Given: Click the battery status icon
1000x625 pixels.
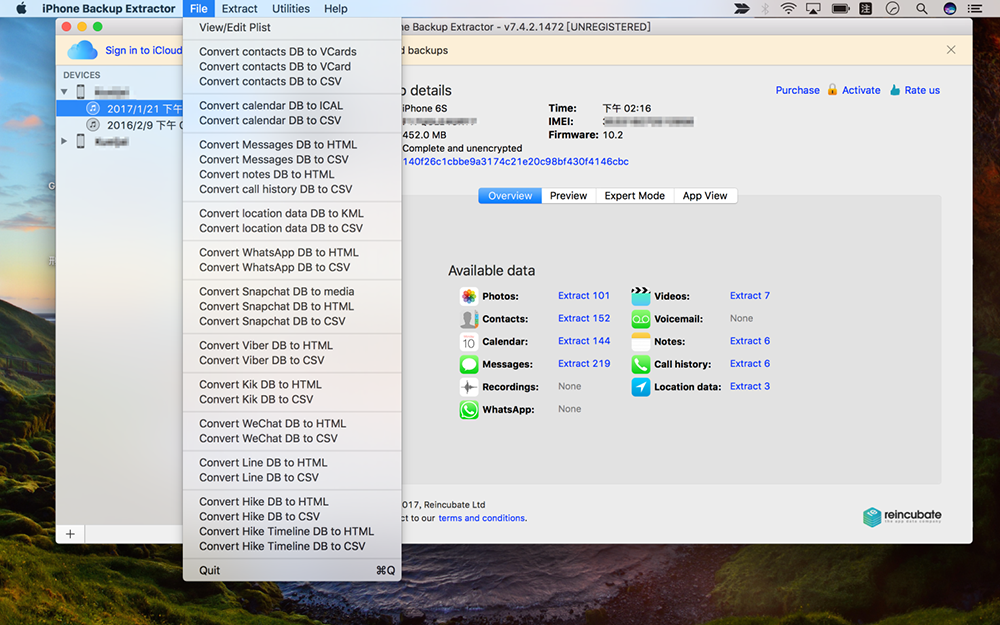Looking at the screenshot, I should [841, 8].
